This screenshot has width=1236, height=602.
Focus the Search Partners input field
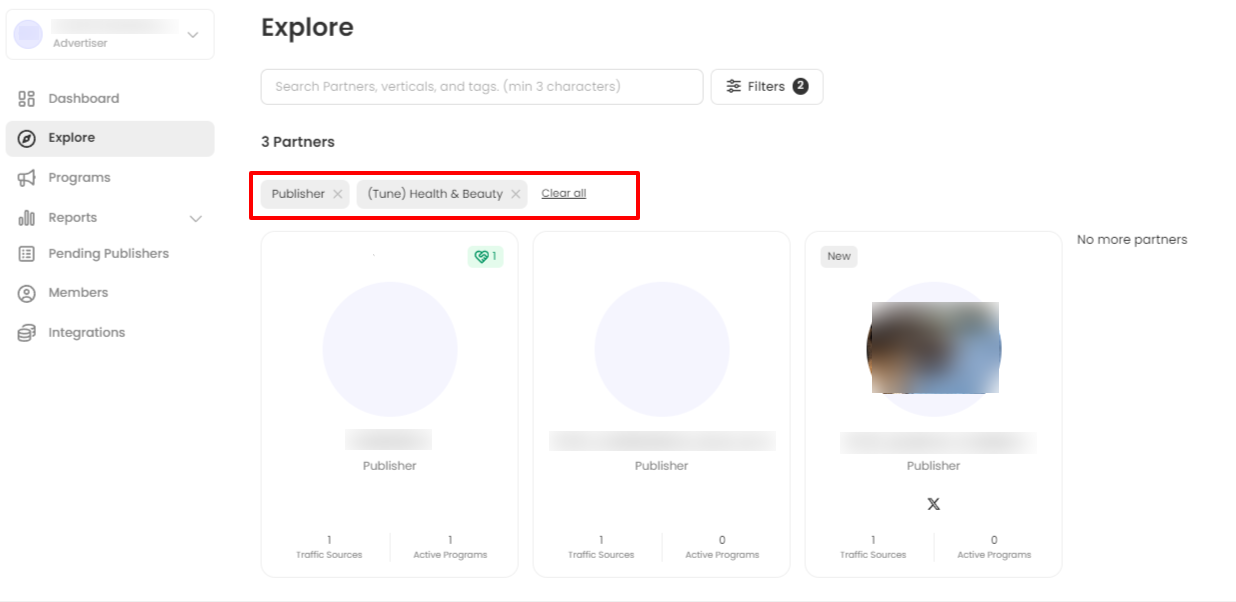[x=481, y=87]
